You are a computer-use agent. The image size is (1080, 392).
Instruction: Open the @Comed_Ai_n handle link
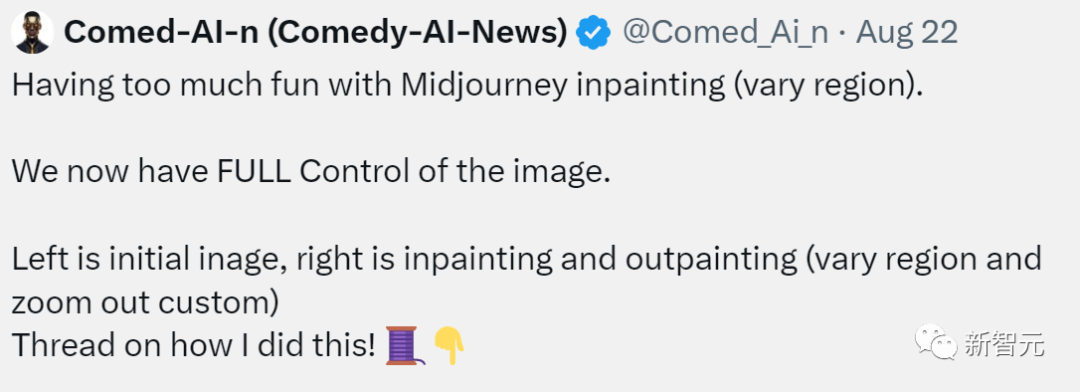[725, 32]
